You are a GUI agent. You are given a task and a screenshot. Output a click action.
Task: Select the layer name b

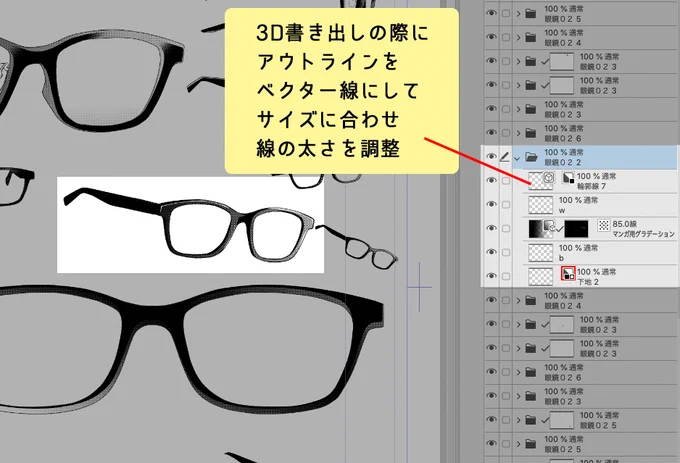tap(562, 258)
